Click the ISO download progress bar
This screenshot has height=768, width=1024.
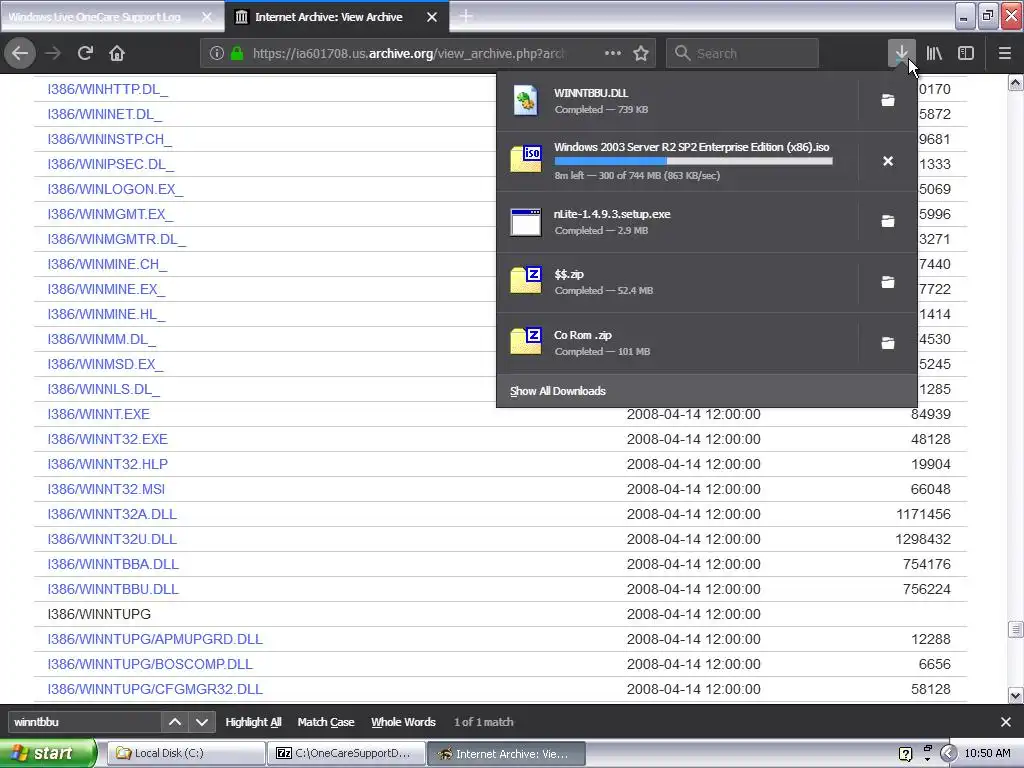pos(694,161)
